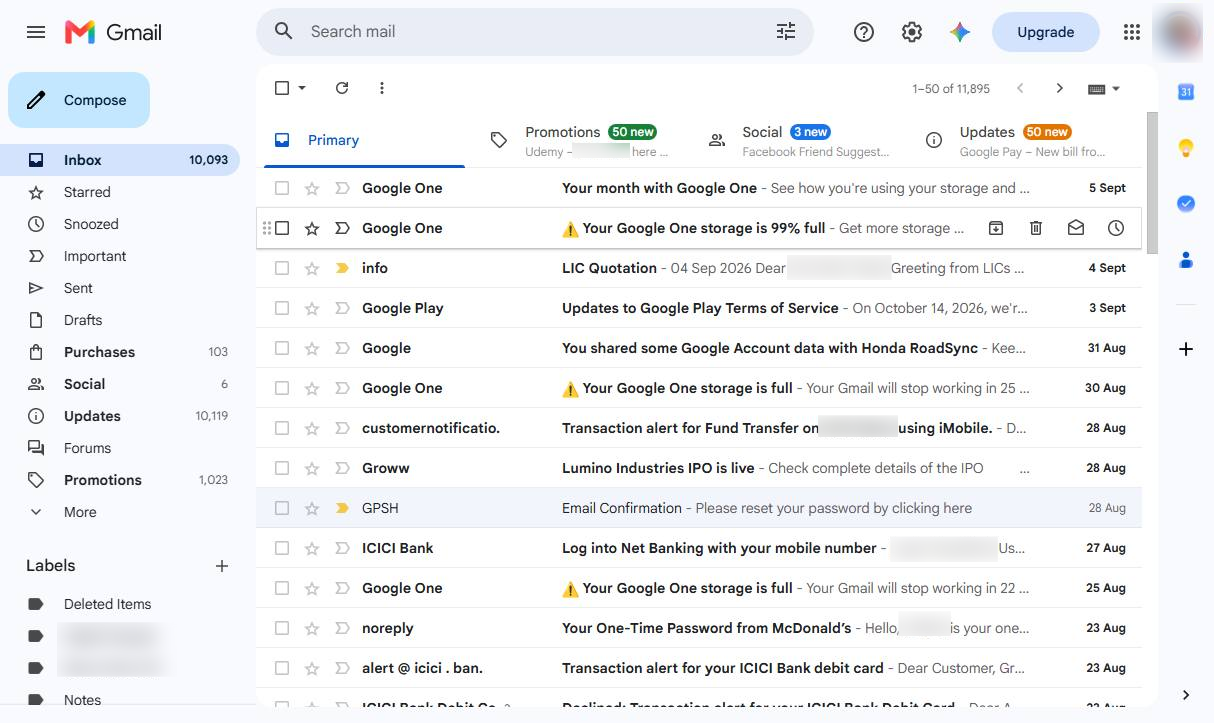This screenshot has height=723, width=1214.
Task: Open the main menu hamburger icon
Action: 36,32
